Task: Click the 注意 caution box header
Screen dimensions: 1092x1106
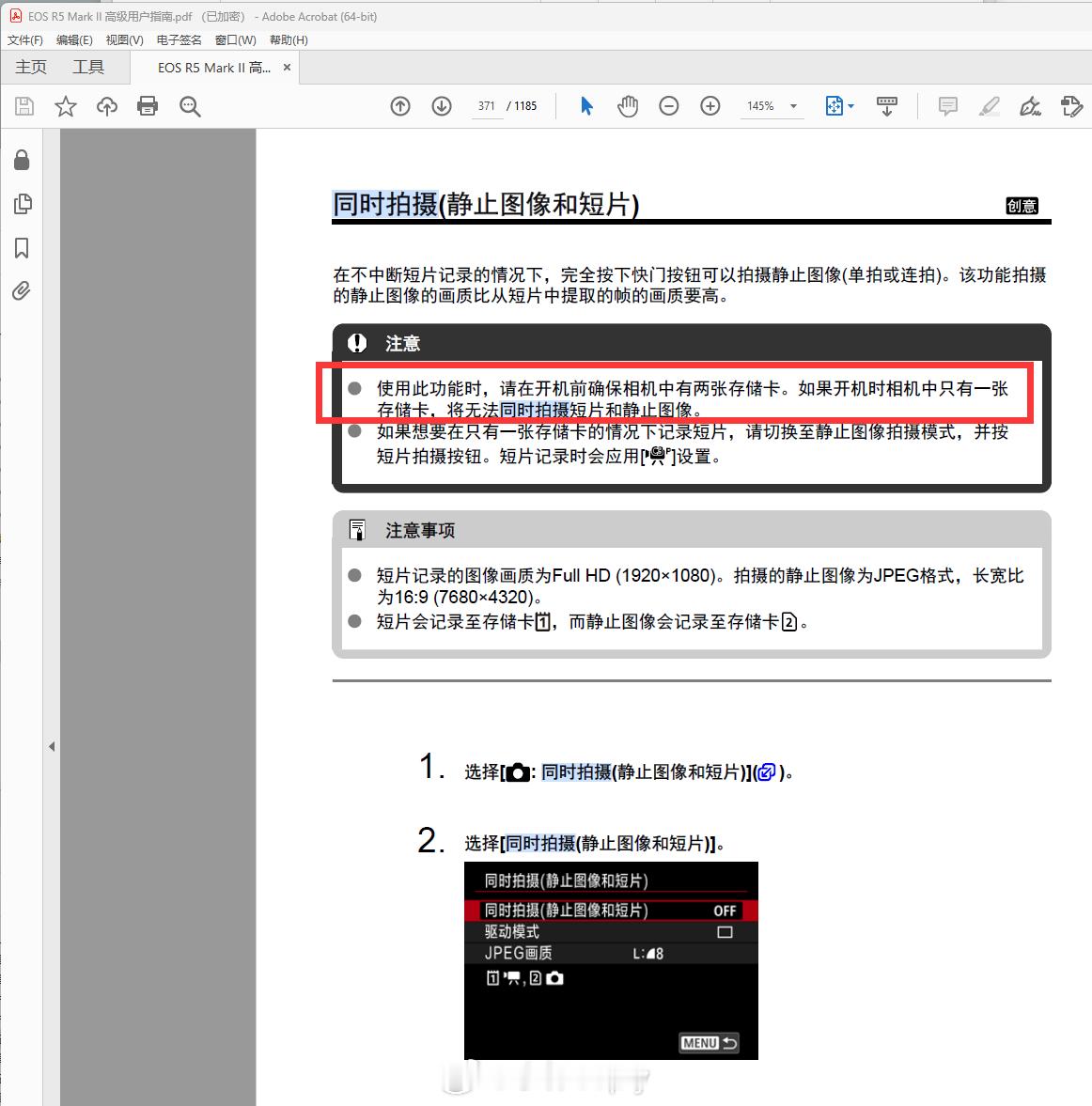Action: (x=692, y=343)
